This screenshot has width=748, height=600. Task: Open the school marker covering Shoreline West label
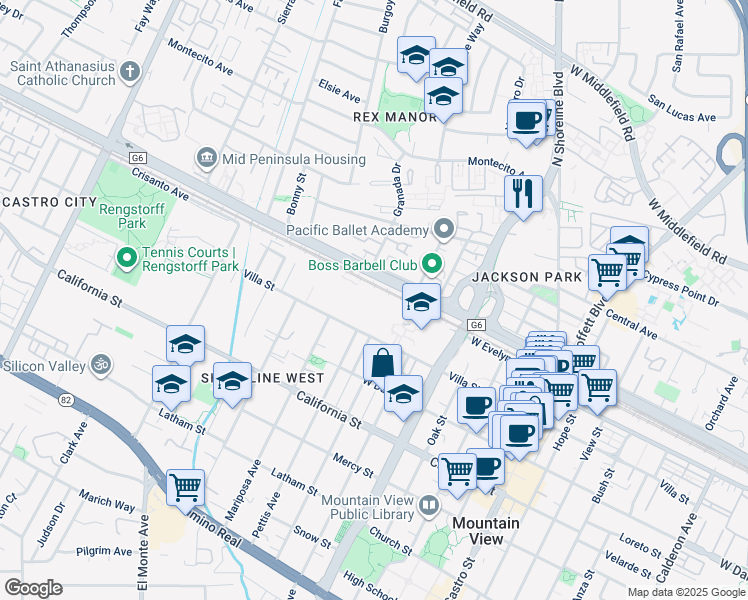pos(232,381)
